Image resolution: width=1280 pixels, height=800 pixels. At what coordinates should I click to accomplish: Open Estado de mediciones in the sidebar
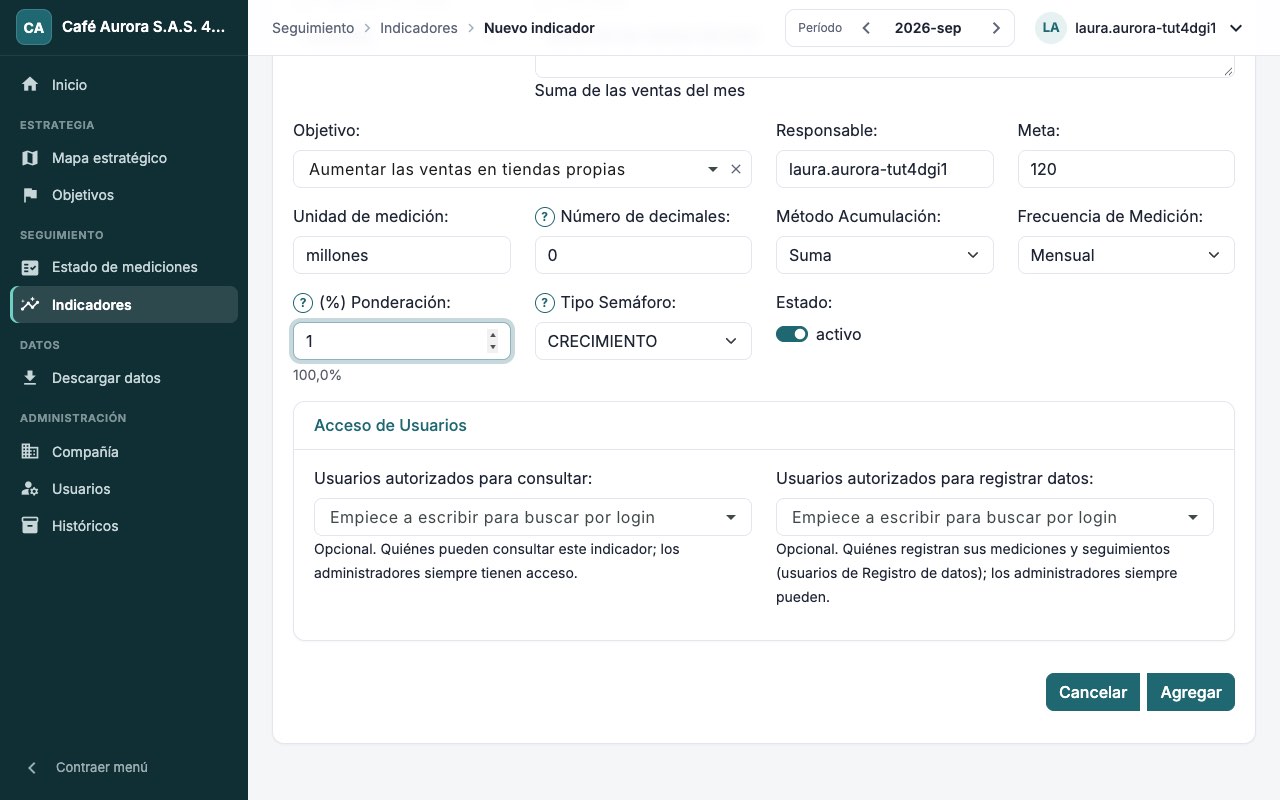click(124, 267)
